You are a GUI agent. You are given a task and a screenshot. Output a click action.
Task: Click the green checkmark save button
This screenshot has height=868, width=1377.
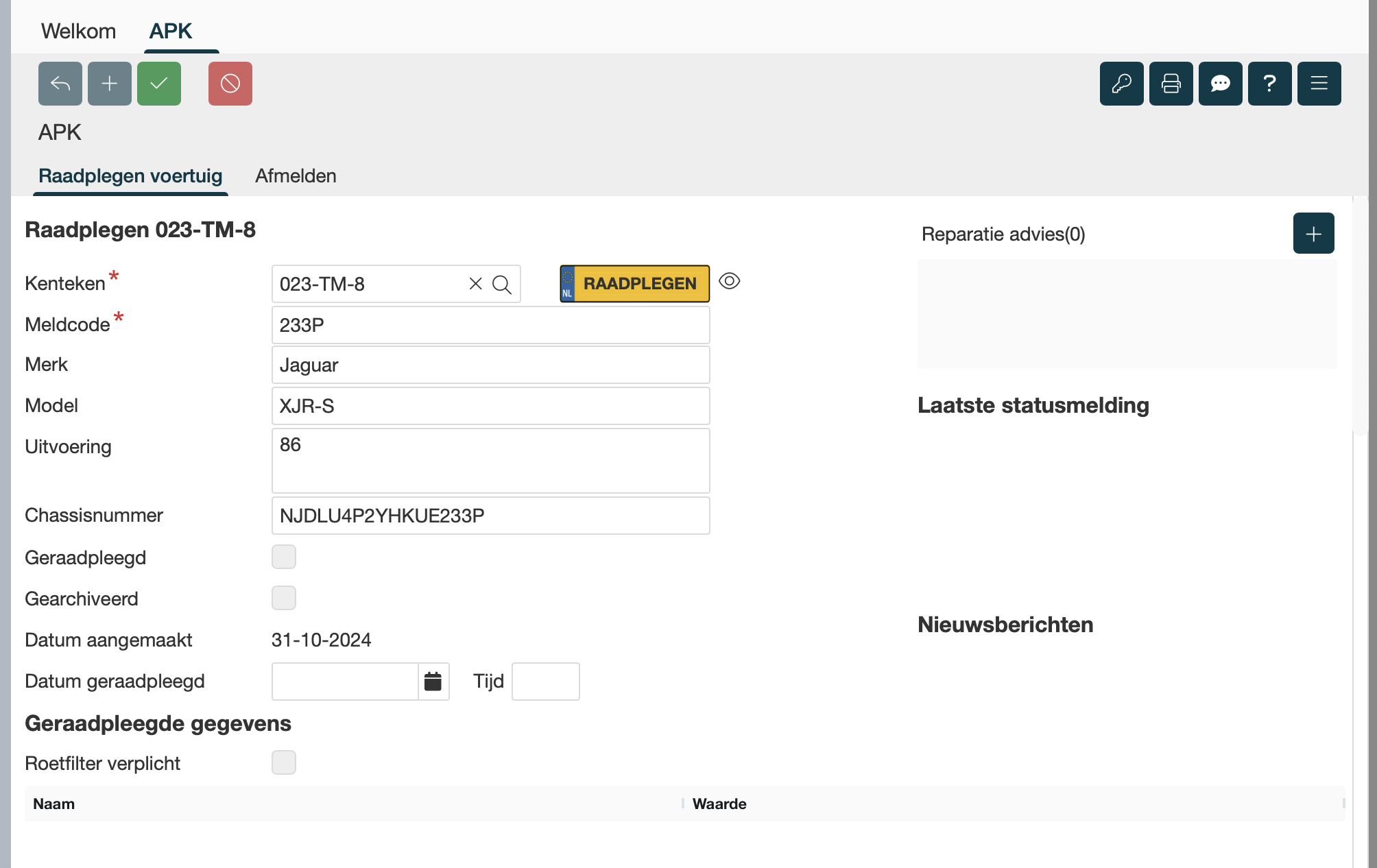pyautogui.click(x=159, y=84)
